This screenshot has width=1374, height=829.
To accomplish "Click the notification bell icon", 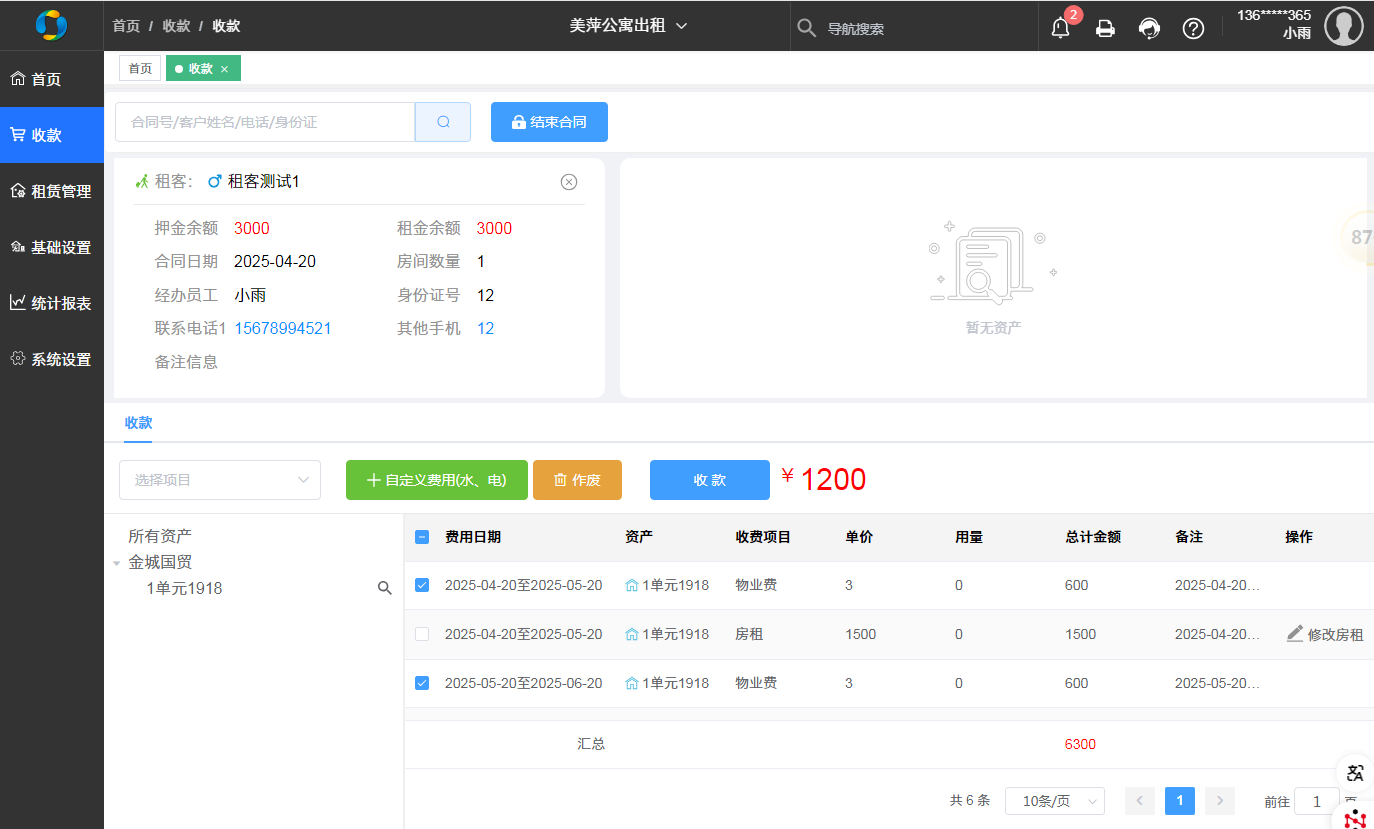I will tap(1060, 28).
